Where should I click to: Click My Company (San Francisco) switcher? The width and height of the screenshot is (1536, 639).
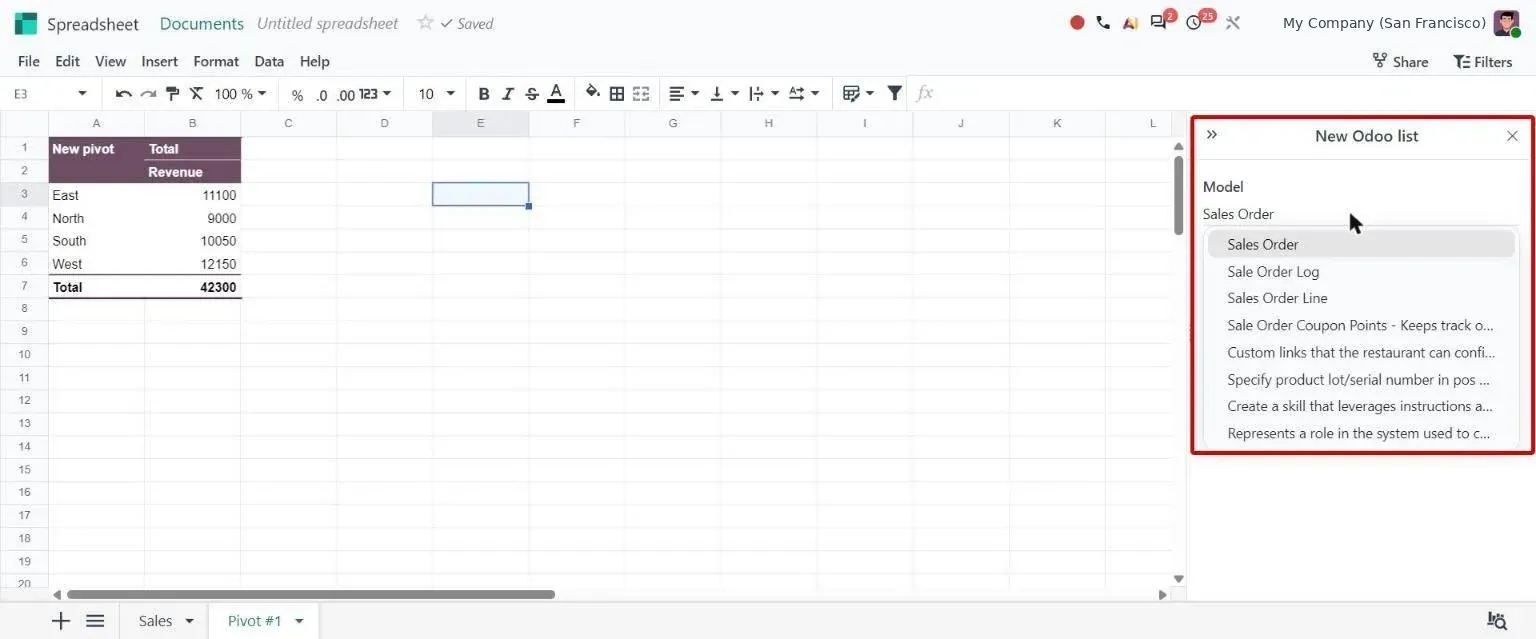tap(1384, 22)
